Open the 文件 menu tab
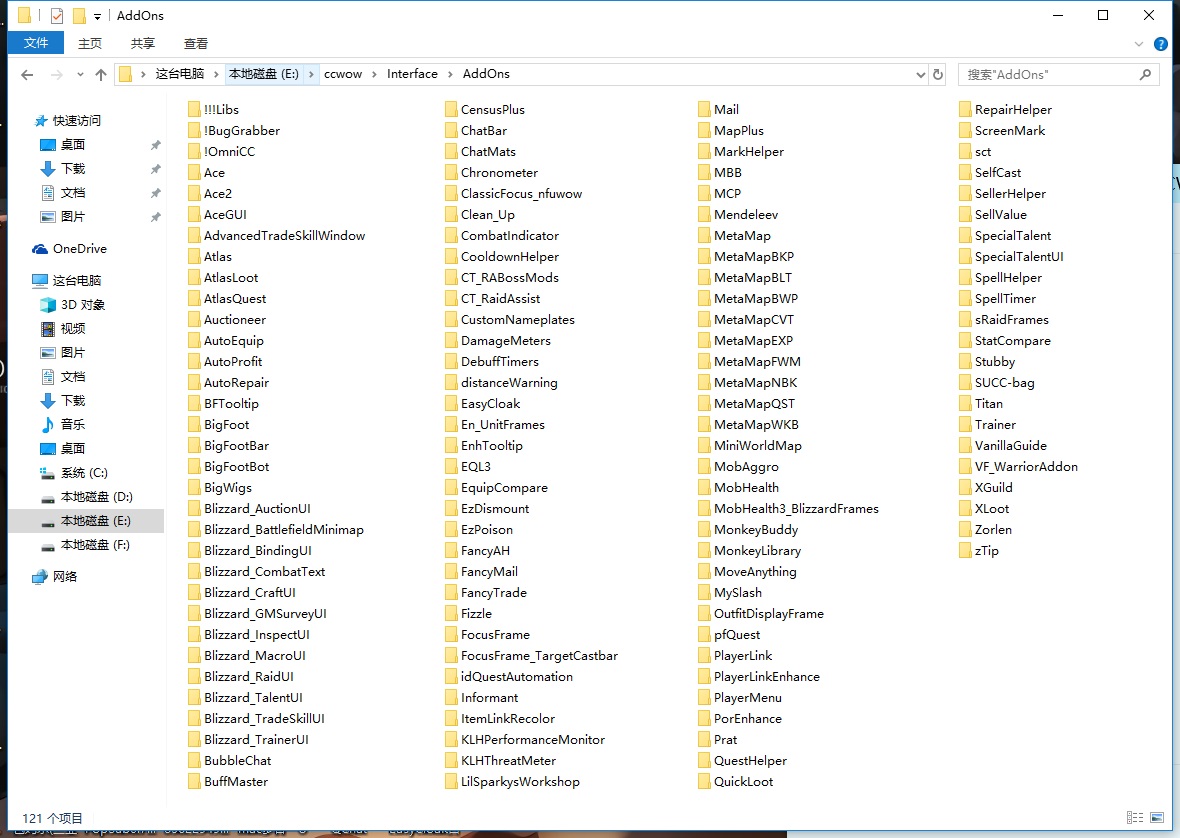1180x838 pixels. pos(35,43)
